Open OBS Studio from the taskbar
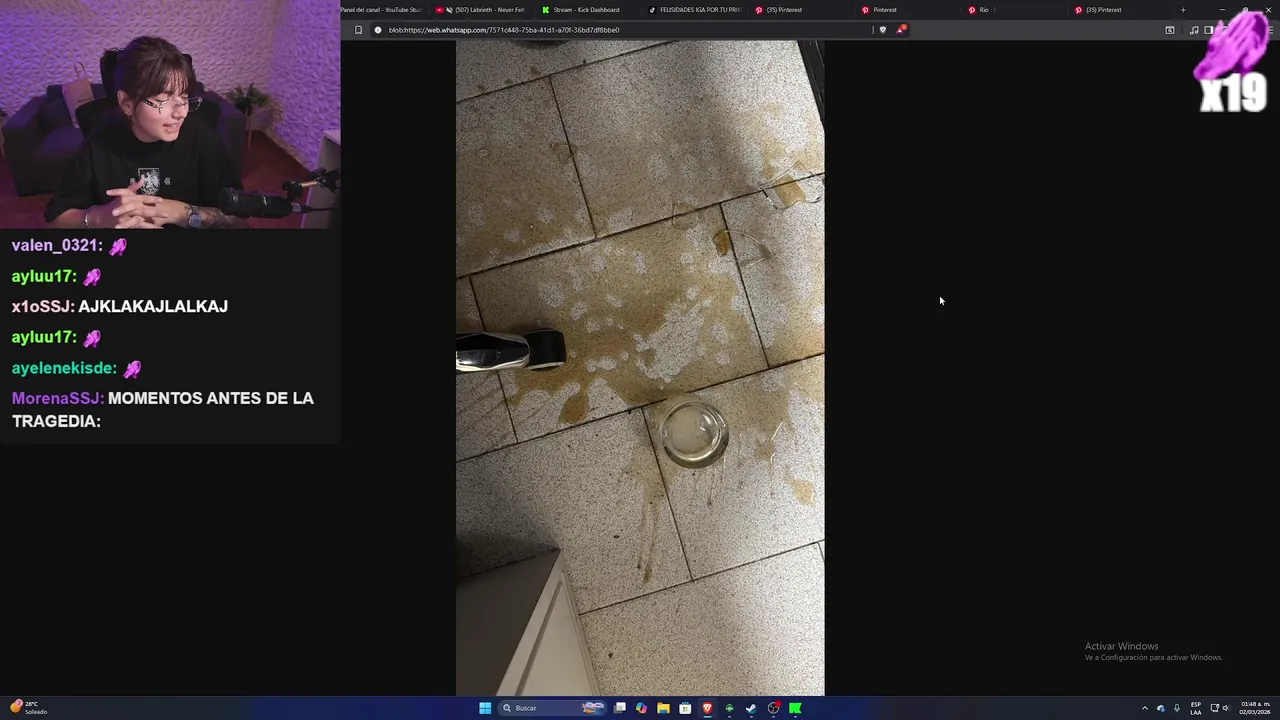 [x=774, y=708]
